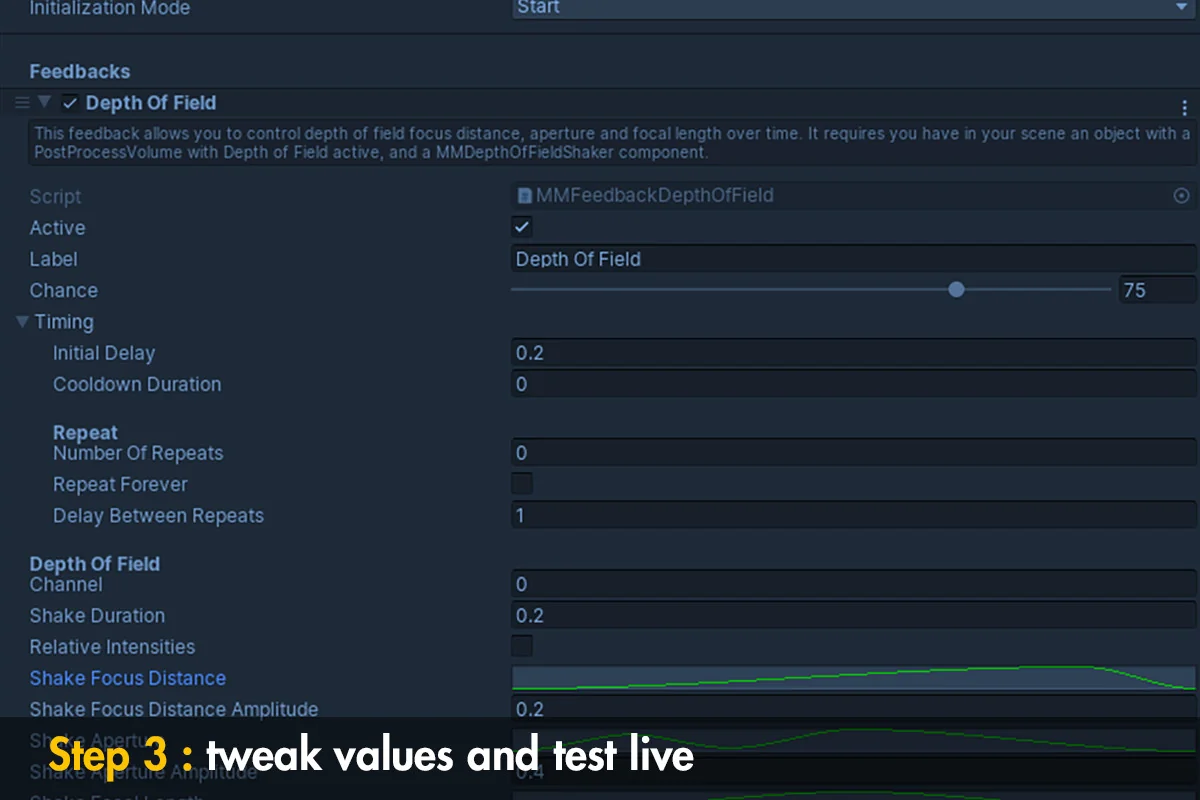Open the three-dot menu for Depth Of Field

[x=1185, y=107]
